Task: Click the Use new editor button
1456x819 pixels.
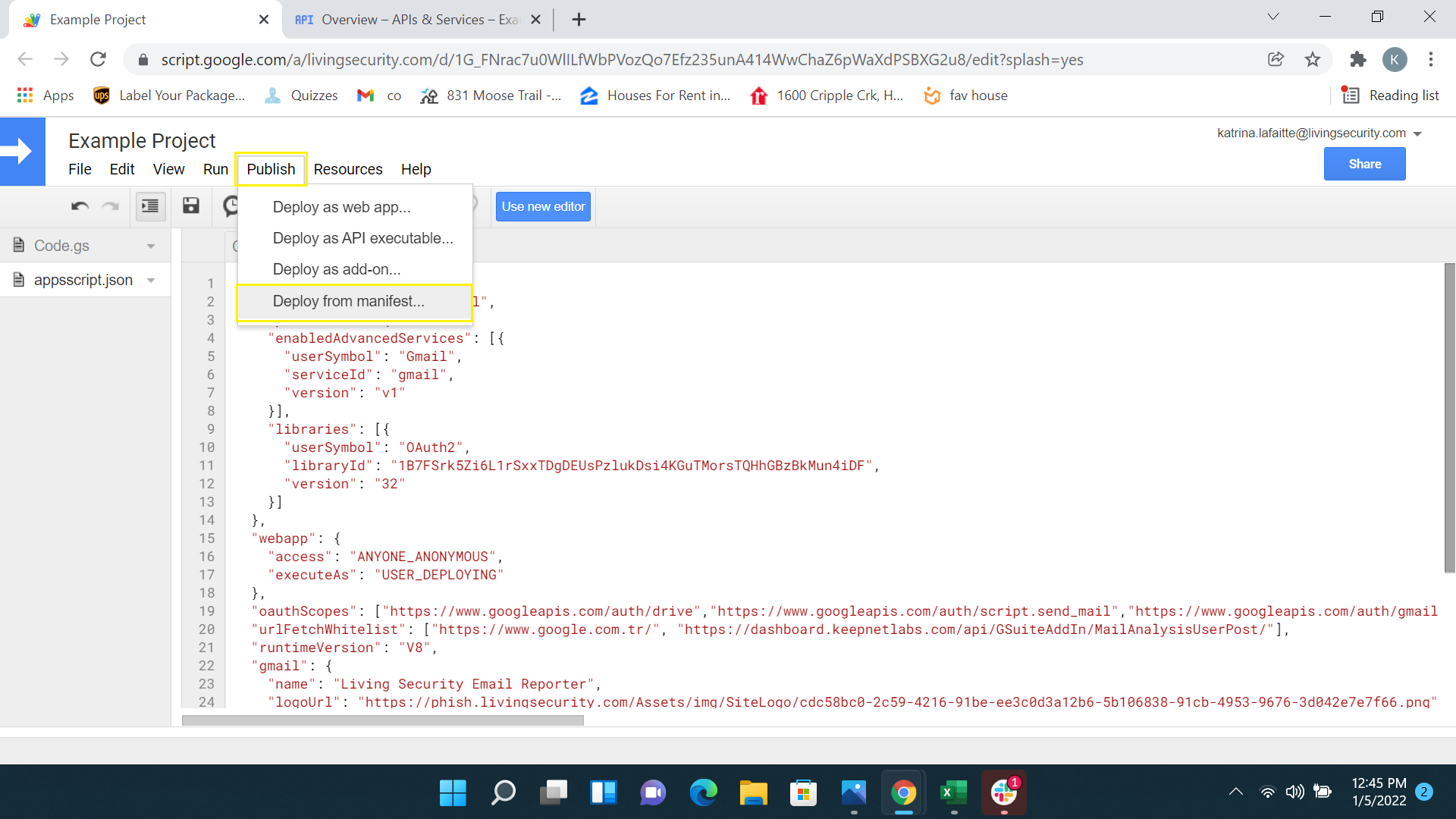Action: pos(543,206)
